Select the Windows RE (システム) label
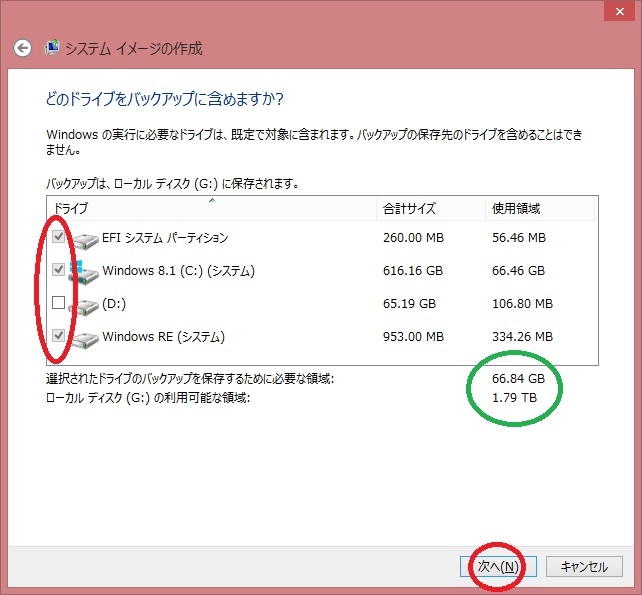This screenshot has width=642, height=595. (x=163, y=337)
